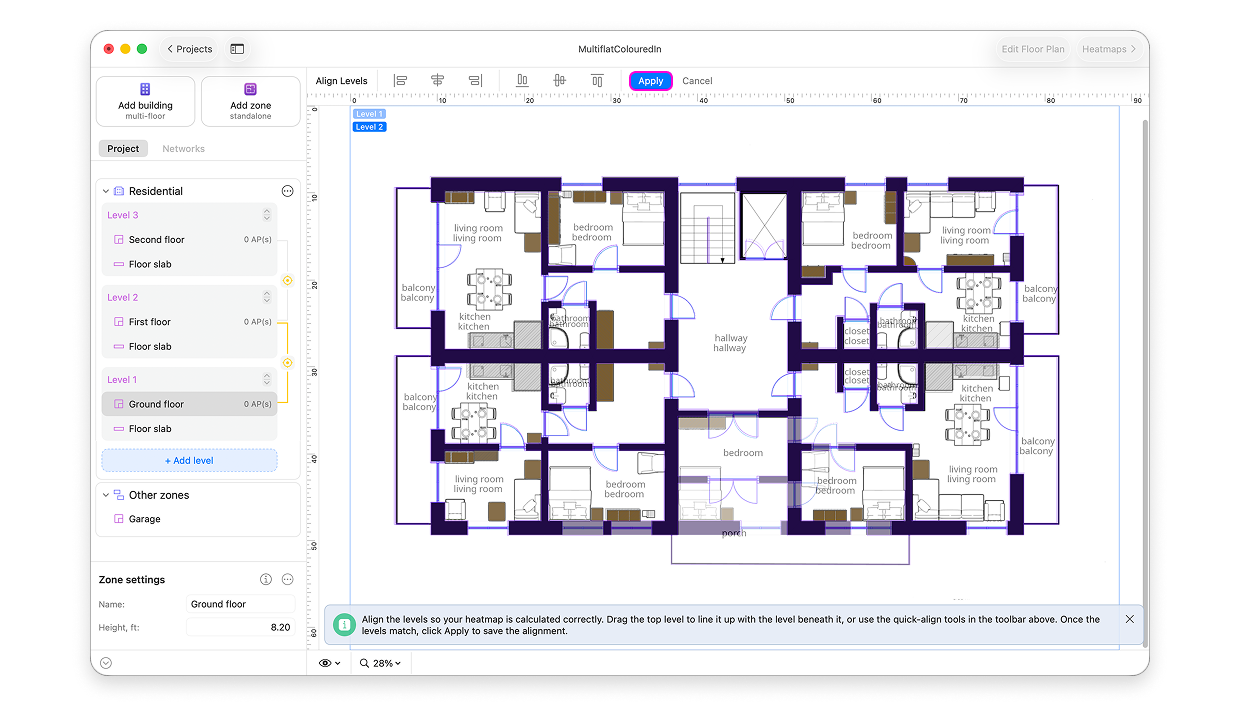Image resolution: width=1240 pixels, height=708 pixels.
Task: Cancel the level alignment
Action: tap(697, 81)
